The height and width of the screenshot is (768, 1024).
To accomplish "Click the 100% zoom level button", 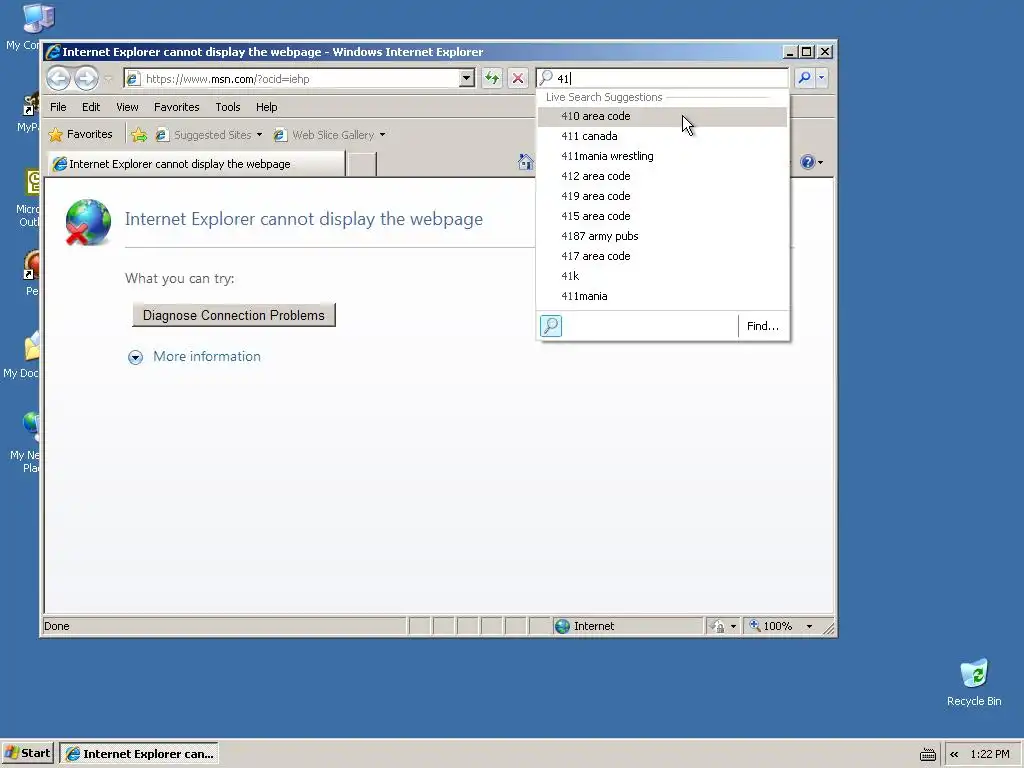I will tap(771, 626).
